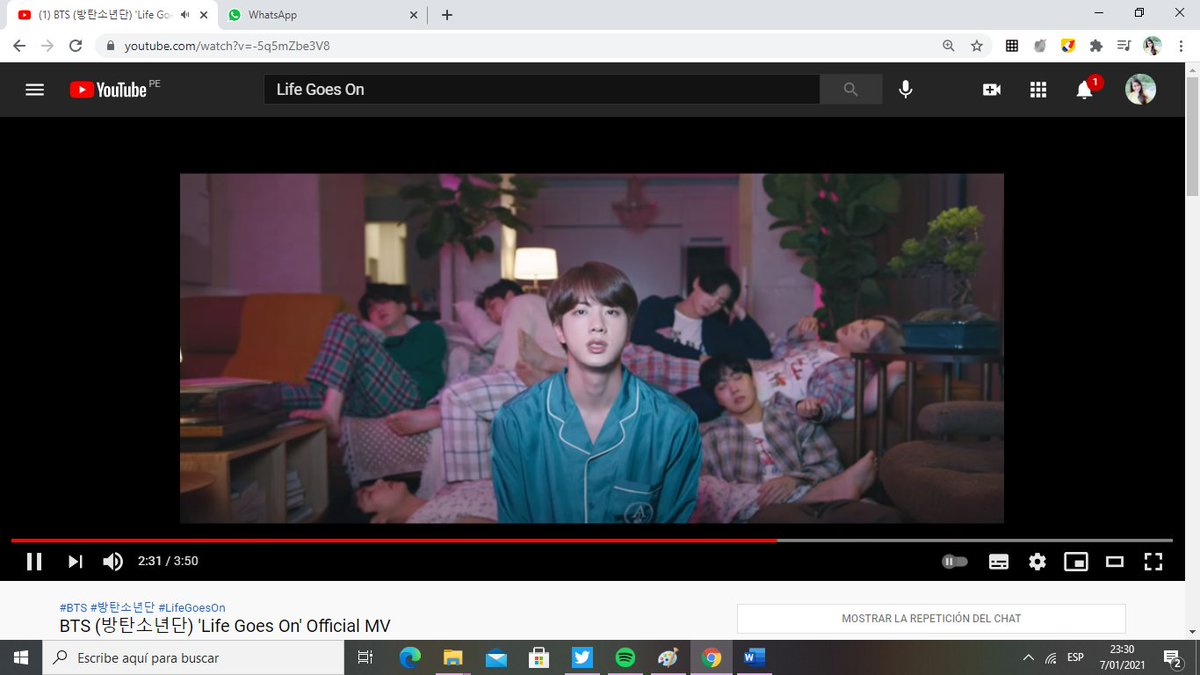Open Paint from the taskbar
This screenshot has height=675, width=1200.
[x=668, y=657]
